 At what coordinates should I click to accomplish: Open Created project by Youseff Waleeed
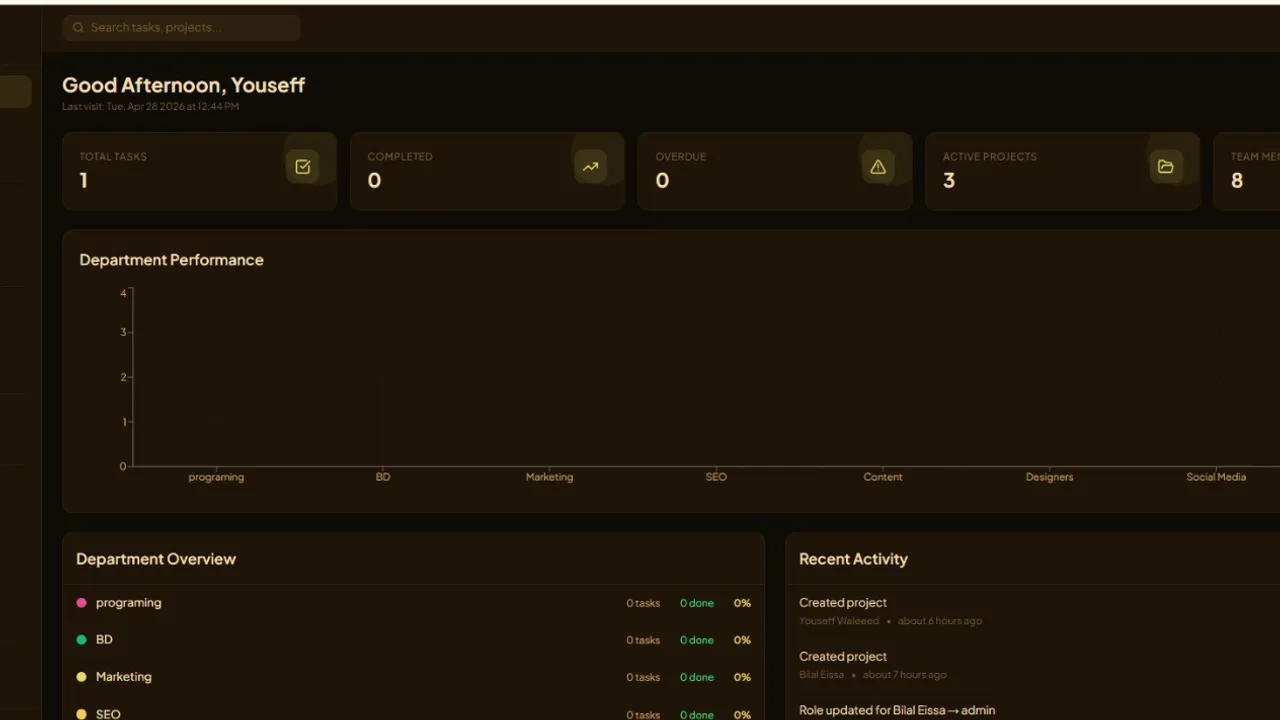click(1032, 611)
